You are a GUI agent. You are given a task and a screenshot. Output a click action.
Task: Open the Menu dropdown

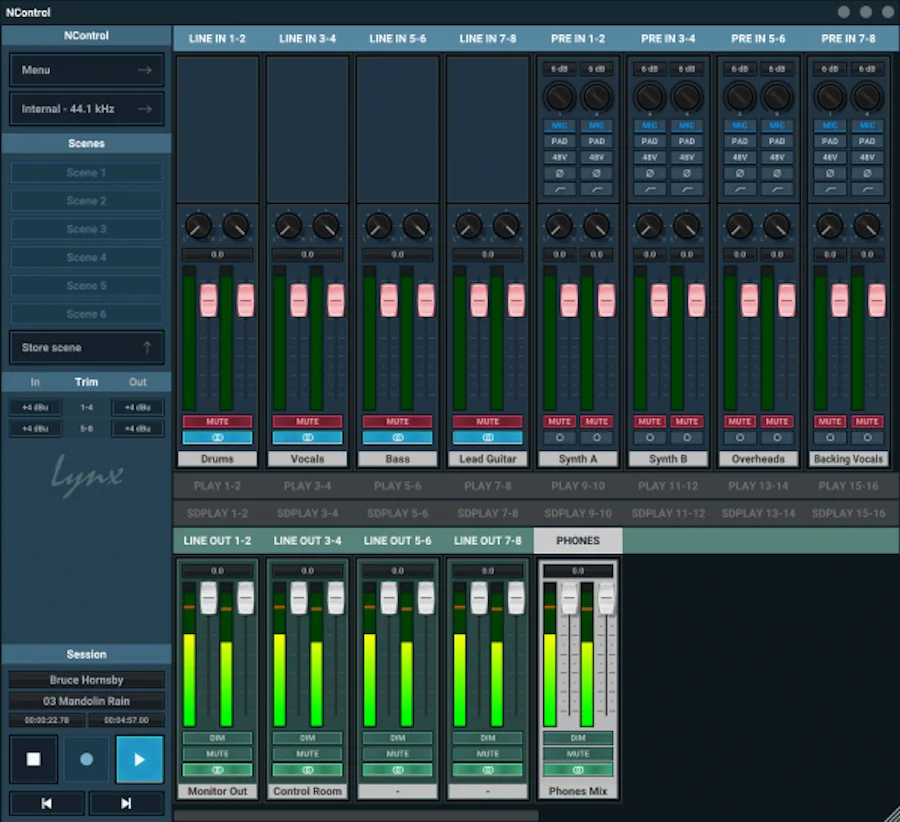click(87, 70)
